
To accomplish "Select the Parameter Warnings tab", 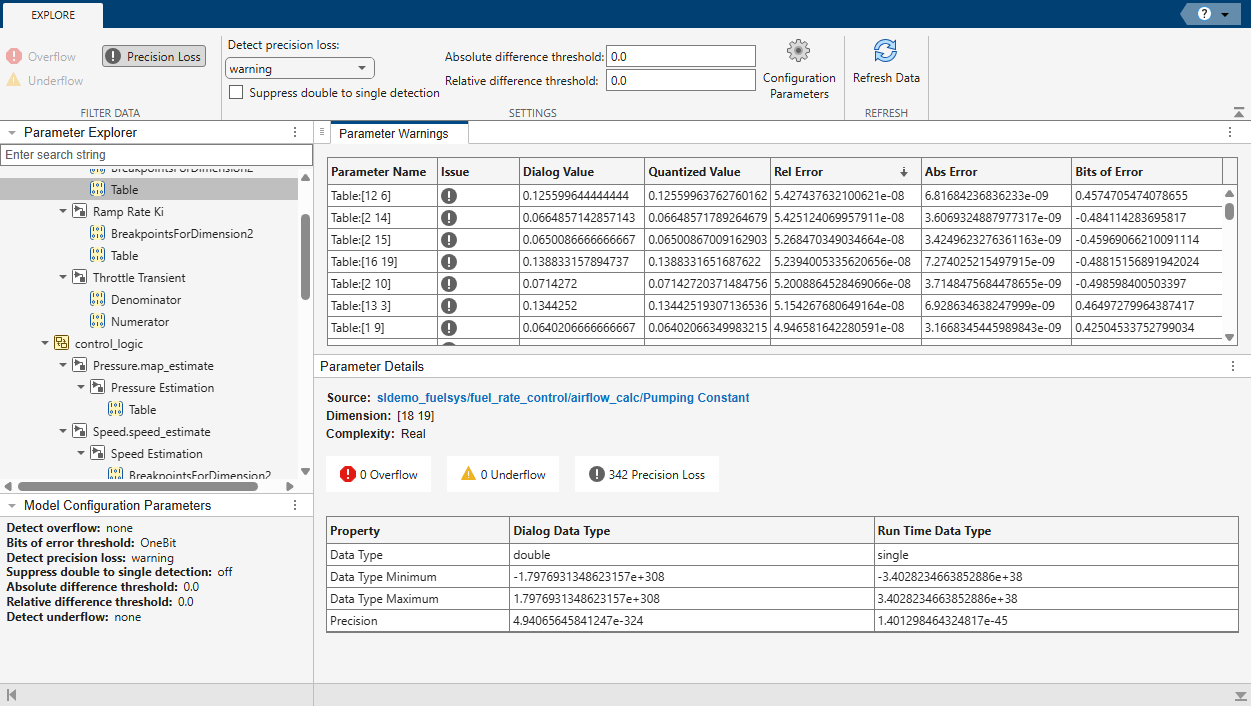I will pyautogui.click(x=399, y=133).
